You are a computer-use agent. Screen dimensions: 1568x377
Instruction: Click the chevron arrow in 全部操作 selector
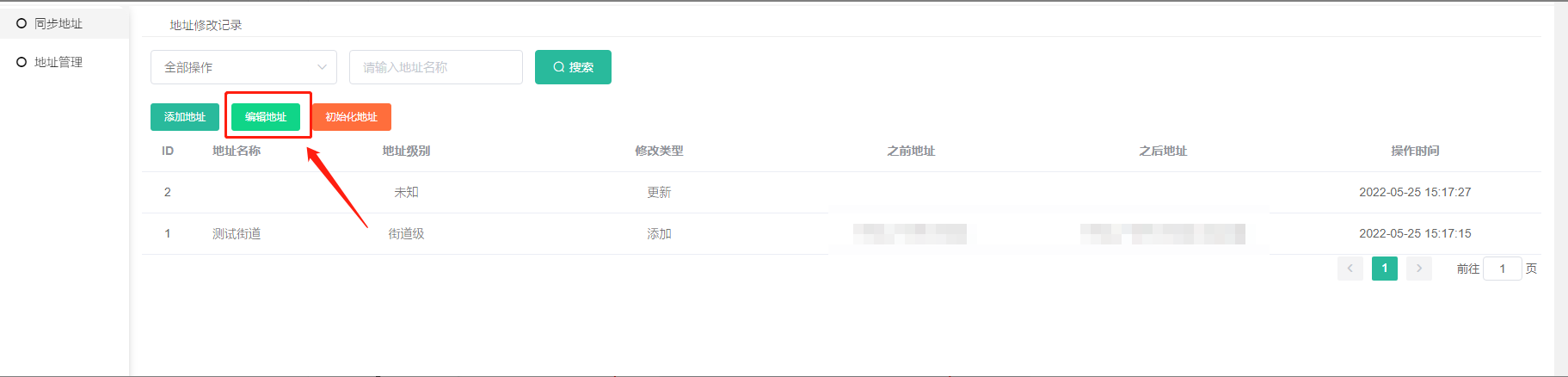pyautogui.click(x=322, y=67)
